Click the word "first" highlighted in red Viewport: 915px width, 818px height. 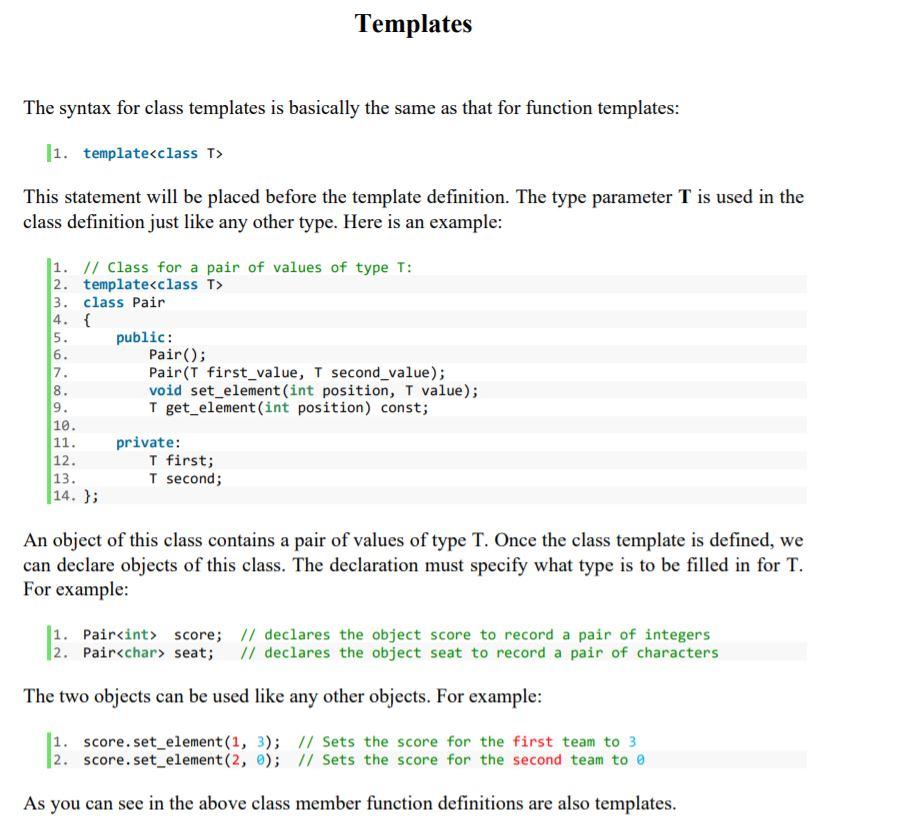[x=528, y=741]
